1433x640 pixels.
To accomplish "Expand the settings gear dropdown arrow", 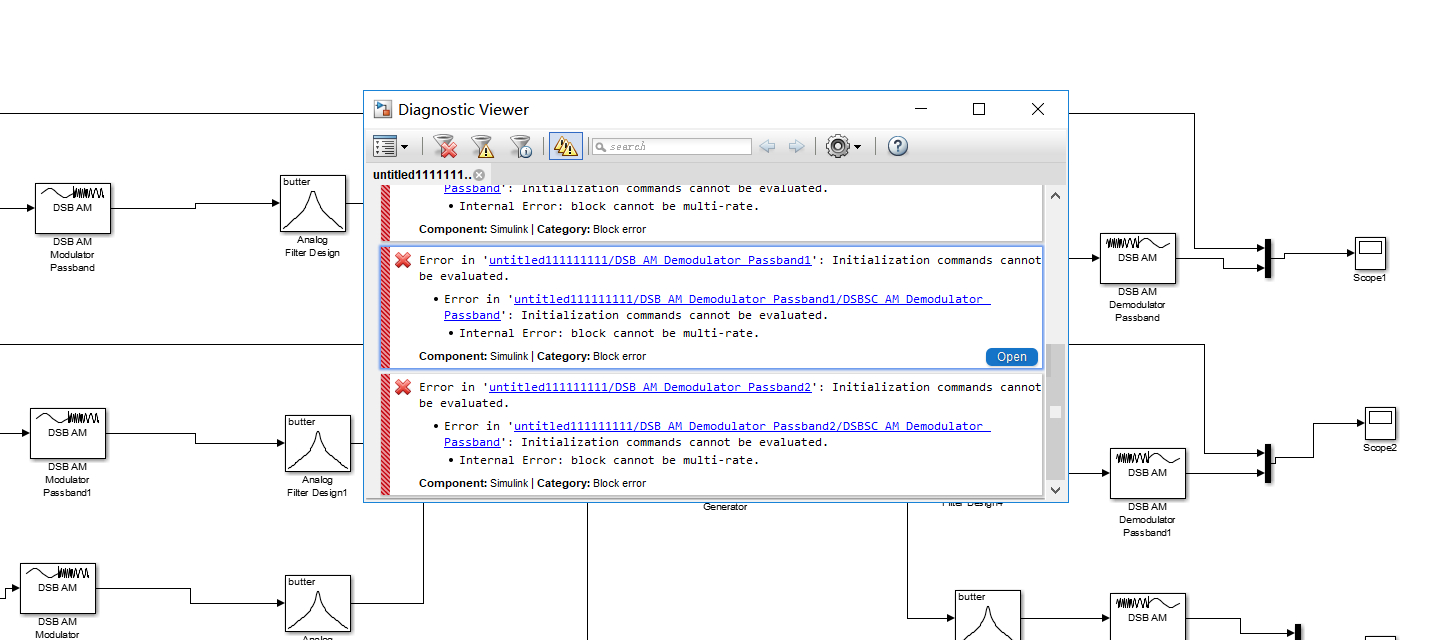I will coord(858,147).
